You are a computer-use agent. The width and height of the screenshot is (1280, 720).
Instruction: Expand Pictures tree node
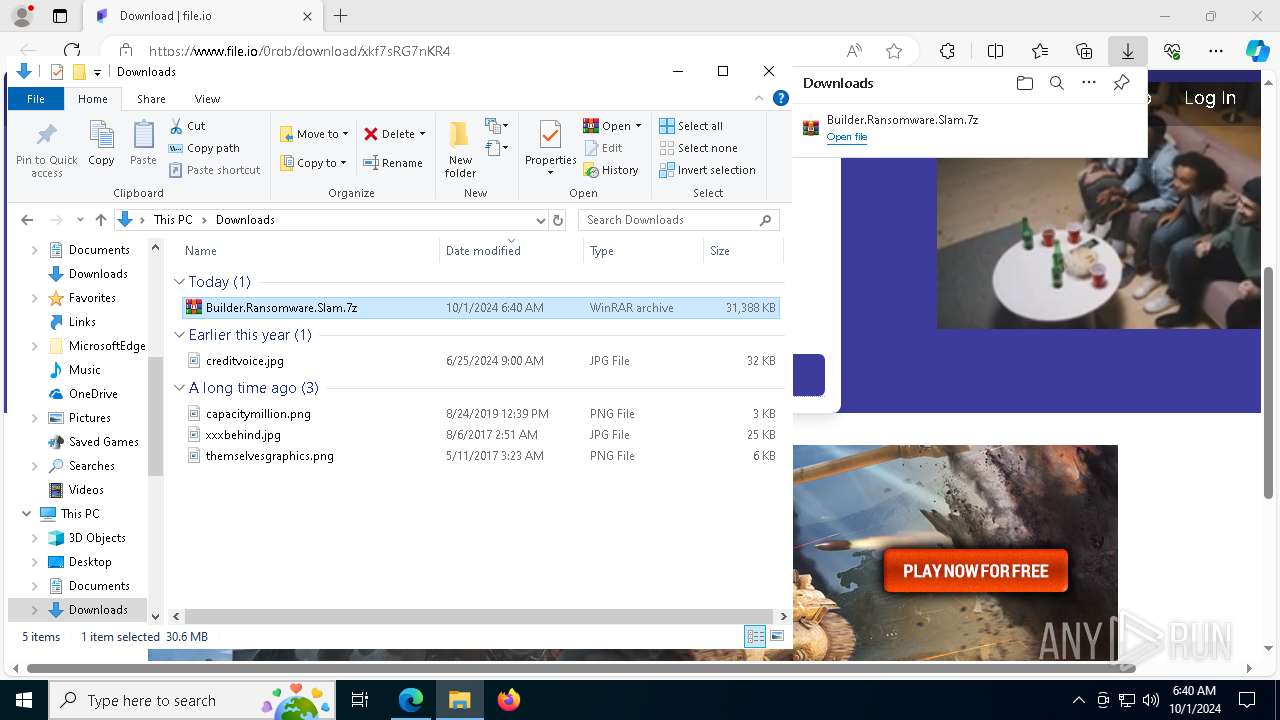tap(35, 418)
